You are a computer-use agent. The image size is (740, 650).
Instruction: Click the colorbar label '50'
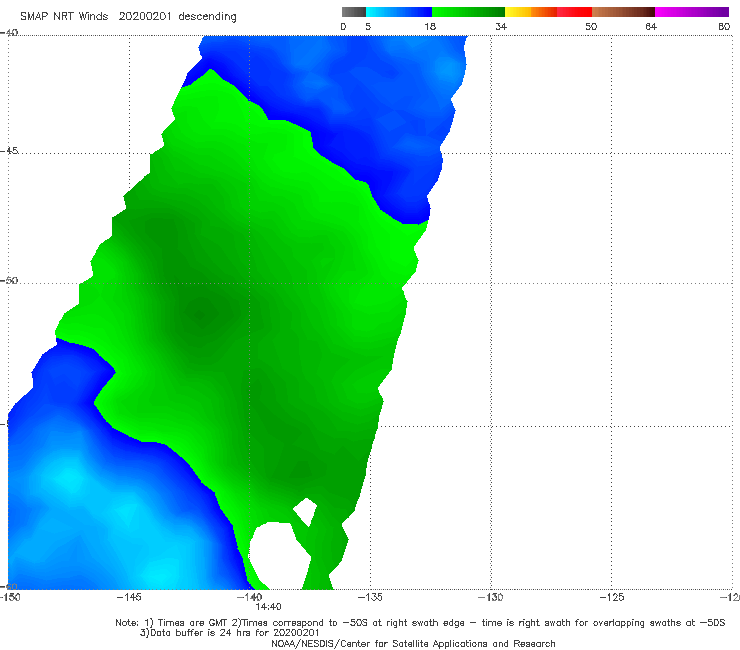click(x=591, y=27)
